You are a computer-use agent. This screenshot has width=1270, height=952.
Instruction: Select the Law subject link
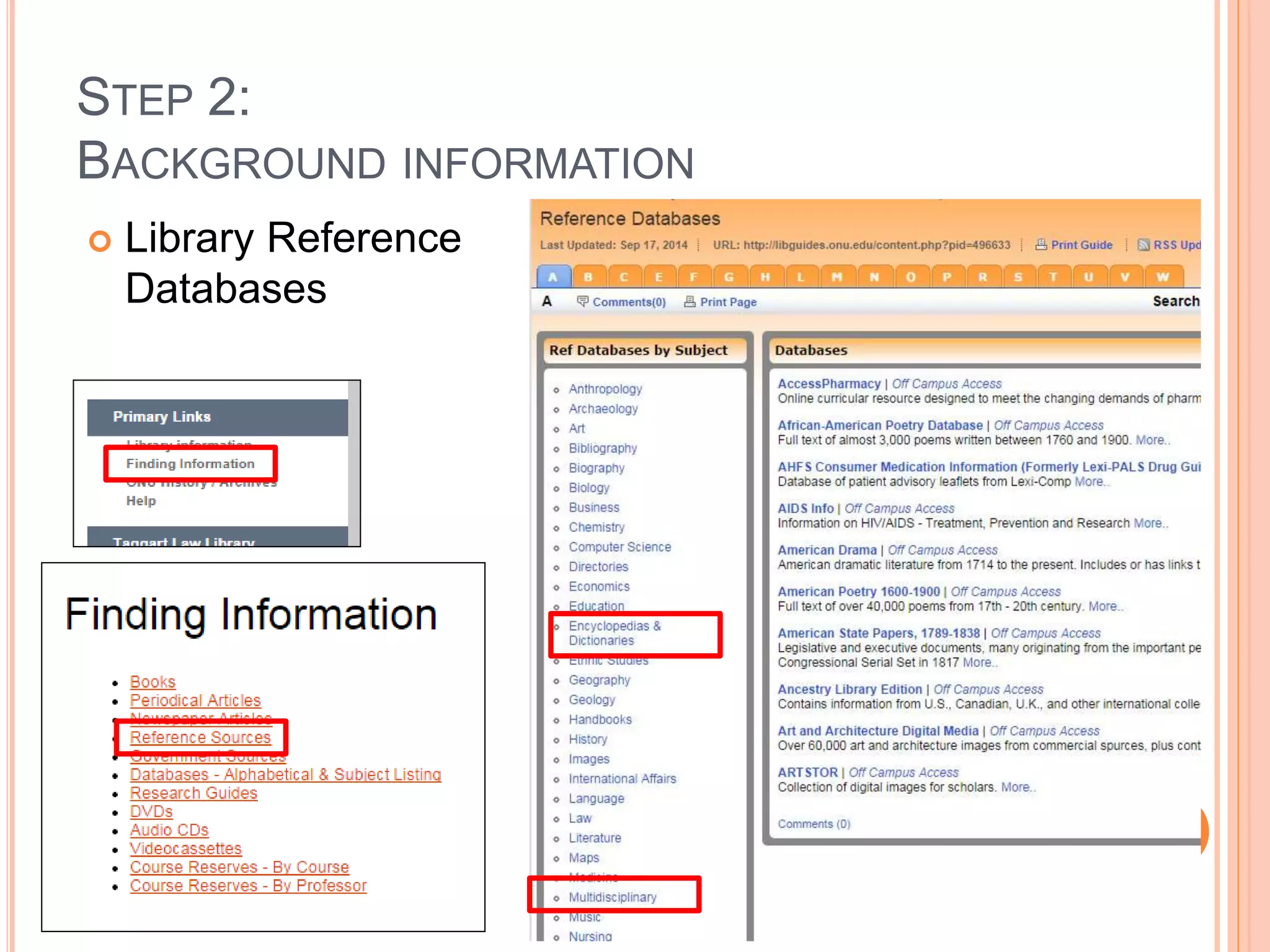pos(580,818)
